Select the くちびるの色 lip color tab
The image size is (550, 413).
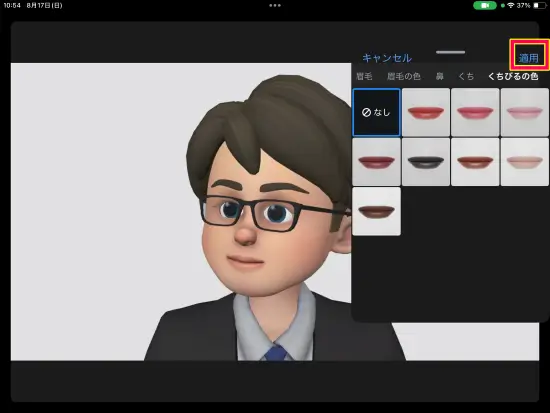(513, 76)
